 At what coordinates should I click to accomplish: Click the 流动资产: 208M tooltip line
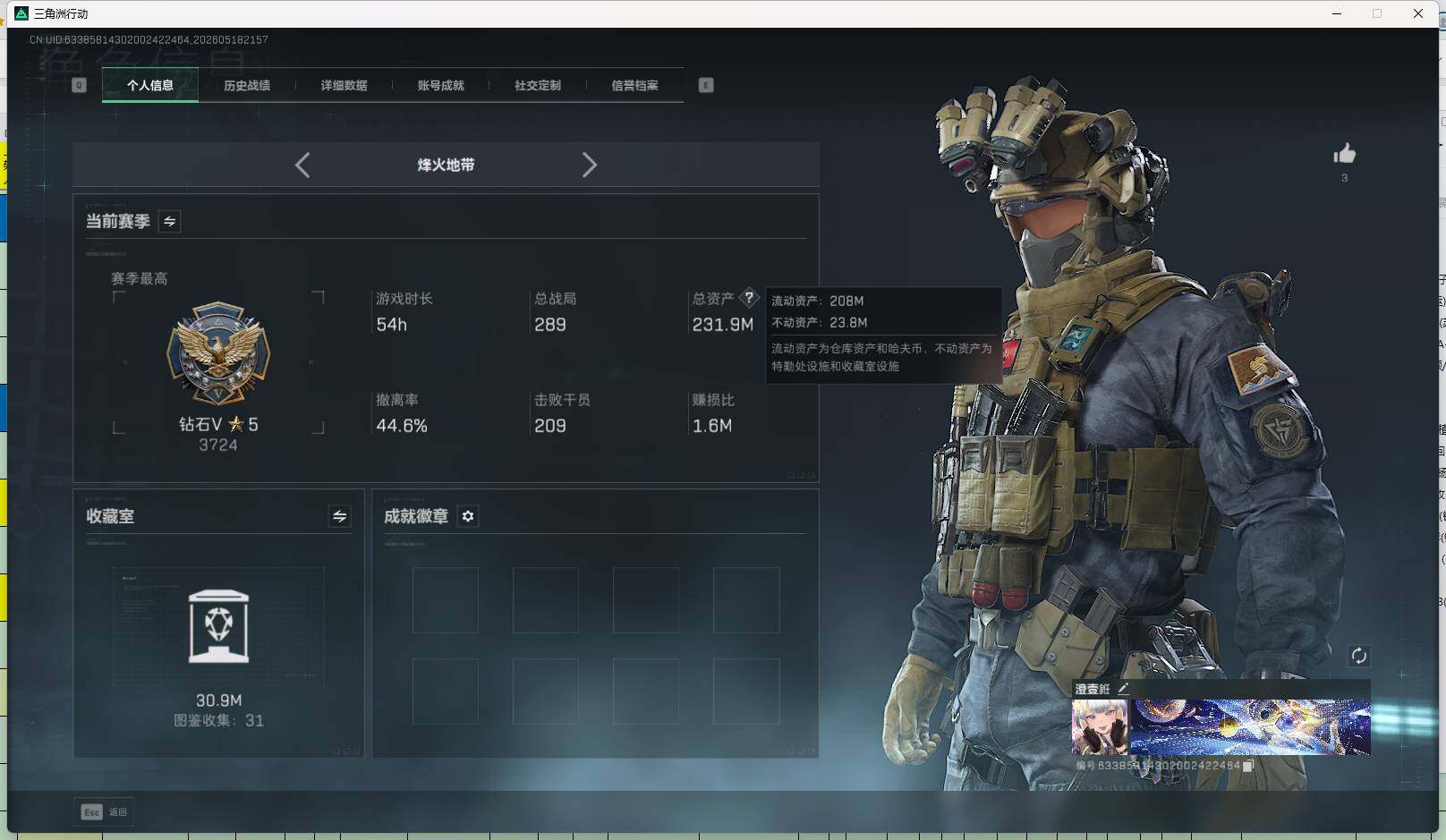pyautogui.click(x=818, y=301)
